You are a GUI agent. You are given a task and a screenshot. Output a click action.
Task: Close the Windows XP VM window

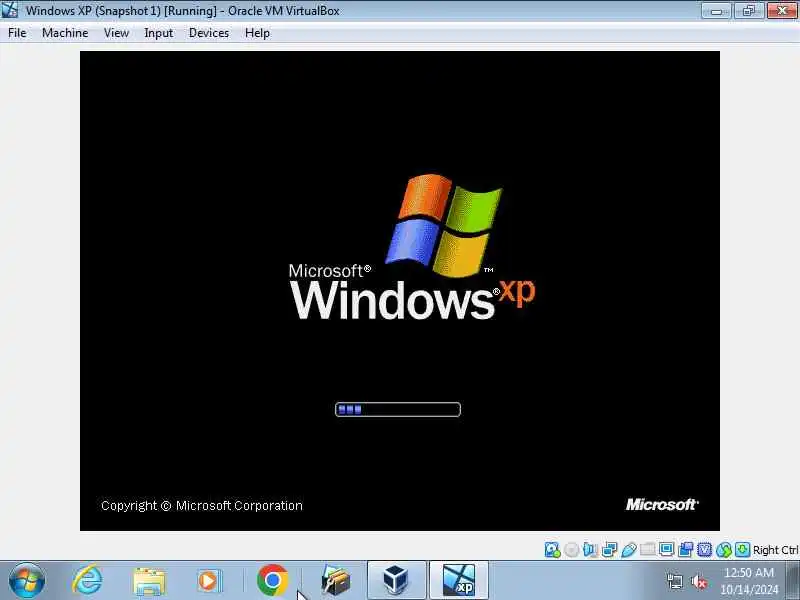[782, 11]
